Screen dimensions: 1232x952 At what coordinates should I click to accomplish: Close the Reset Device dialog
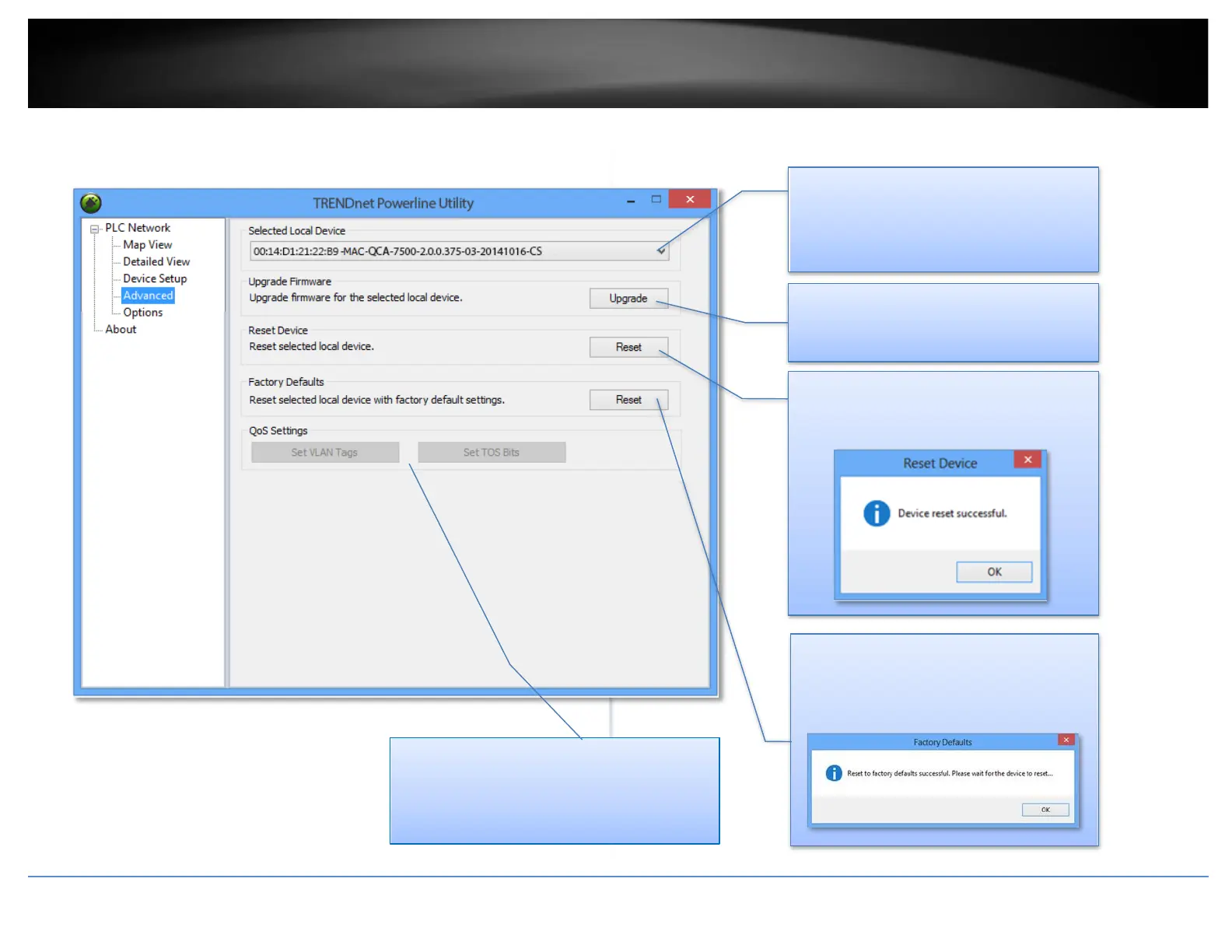(x=1027, y=460)
